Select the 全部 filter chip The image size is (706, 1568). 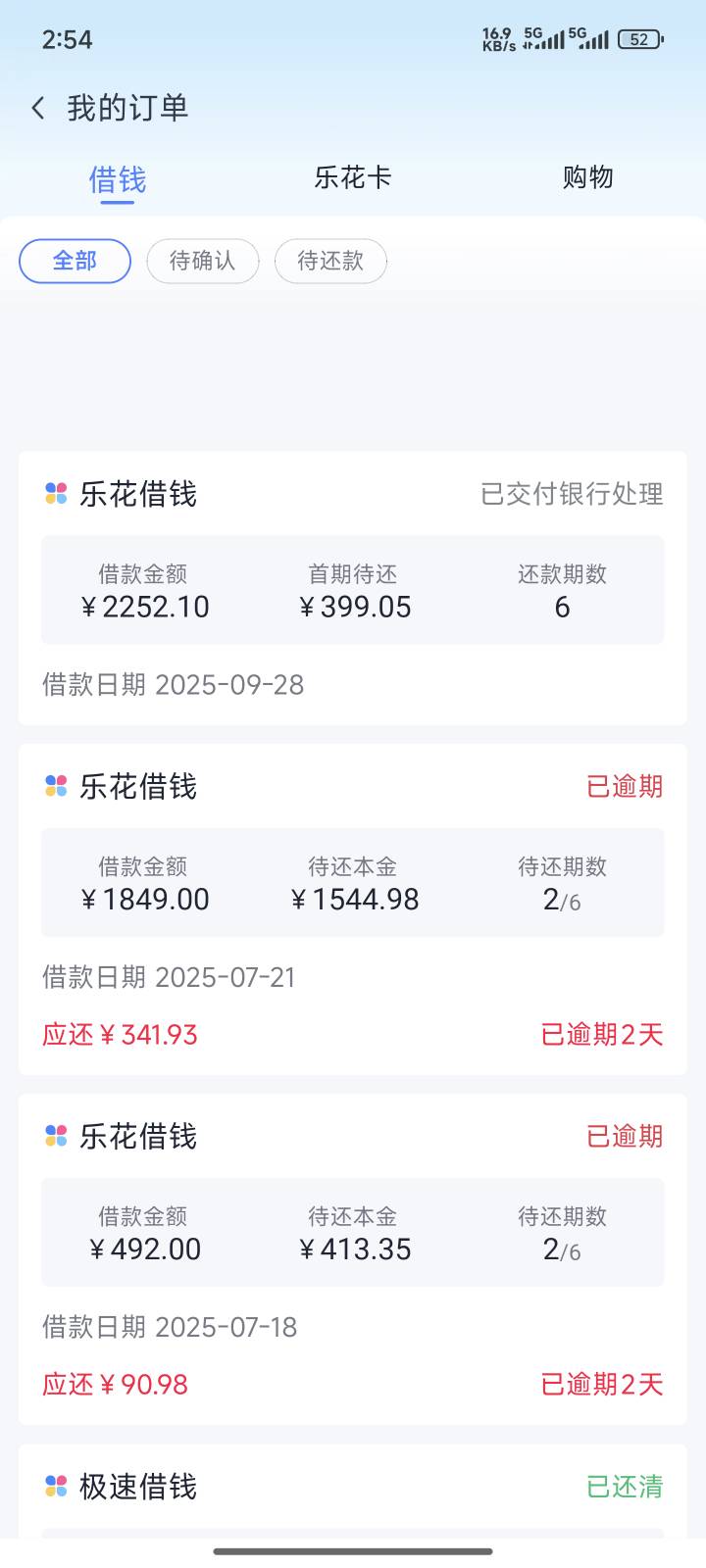(x=75, y=261)
